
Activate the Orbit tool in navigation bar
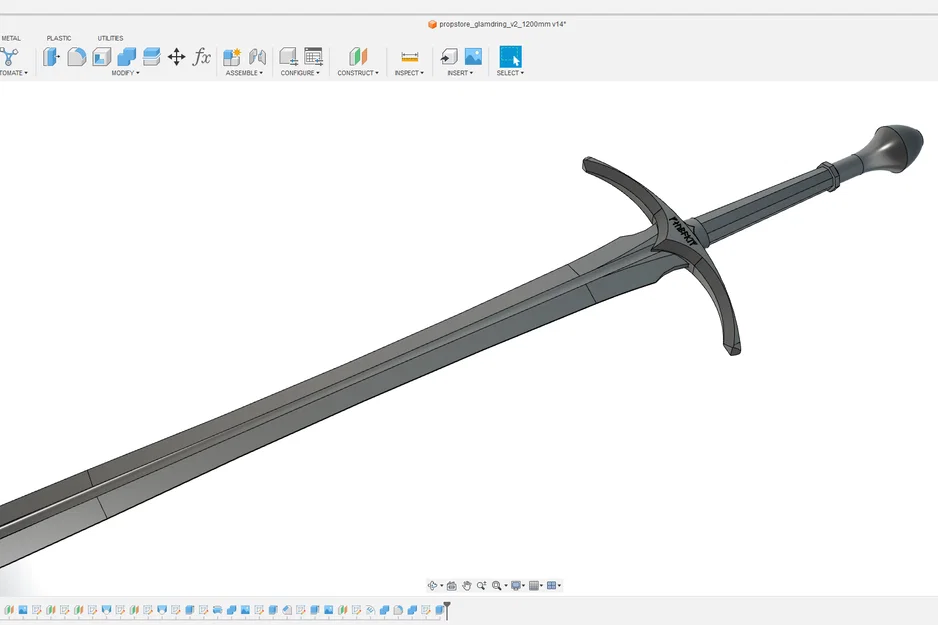pyautogui.click(x=432, y=585)
